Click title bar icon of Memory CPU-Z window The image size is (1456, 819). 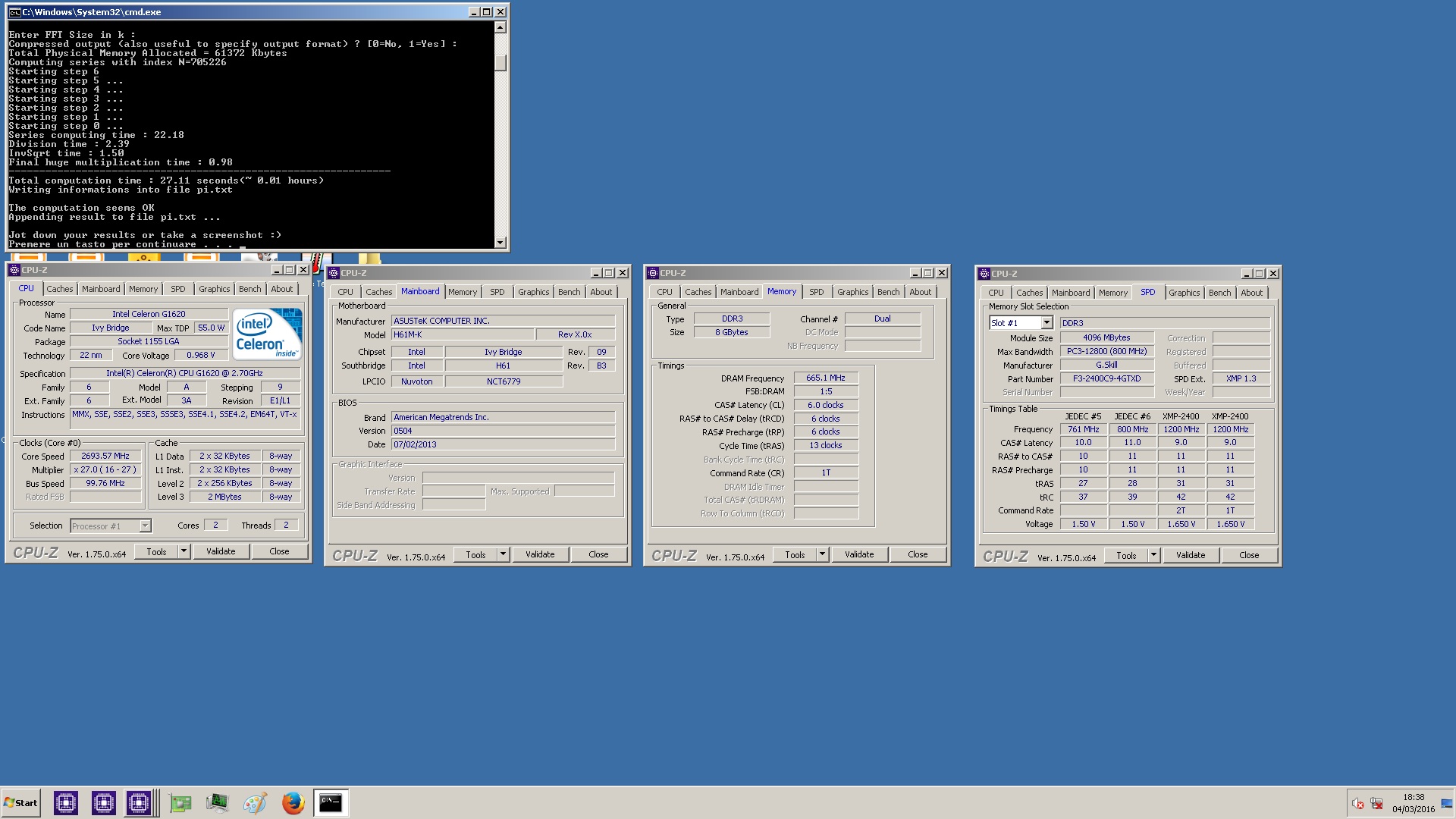point(652,273)
